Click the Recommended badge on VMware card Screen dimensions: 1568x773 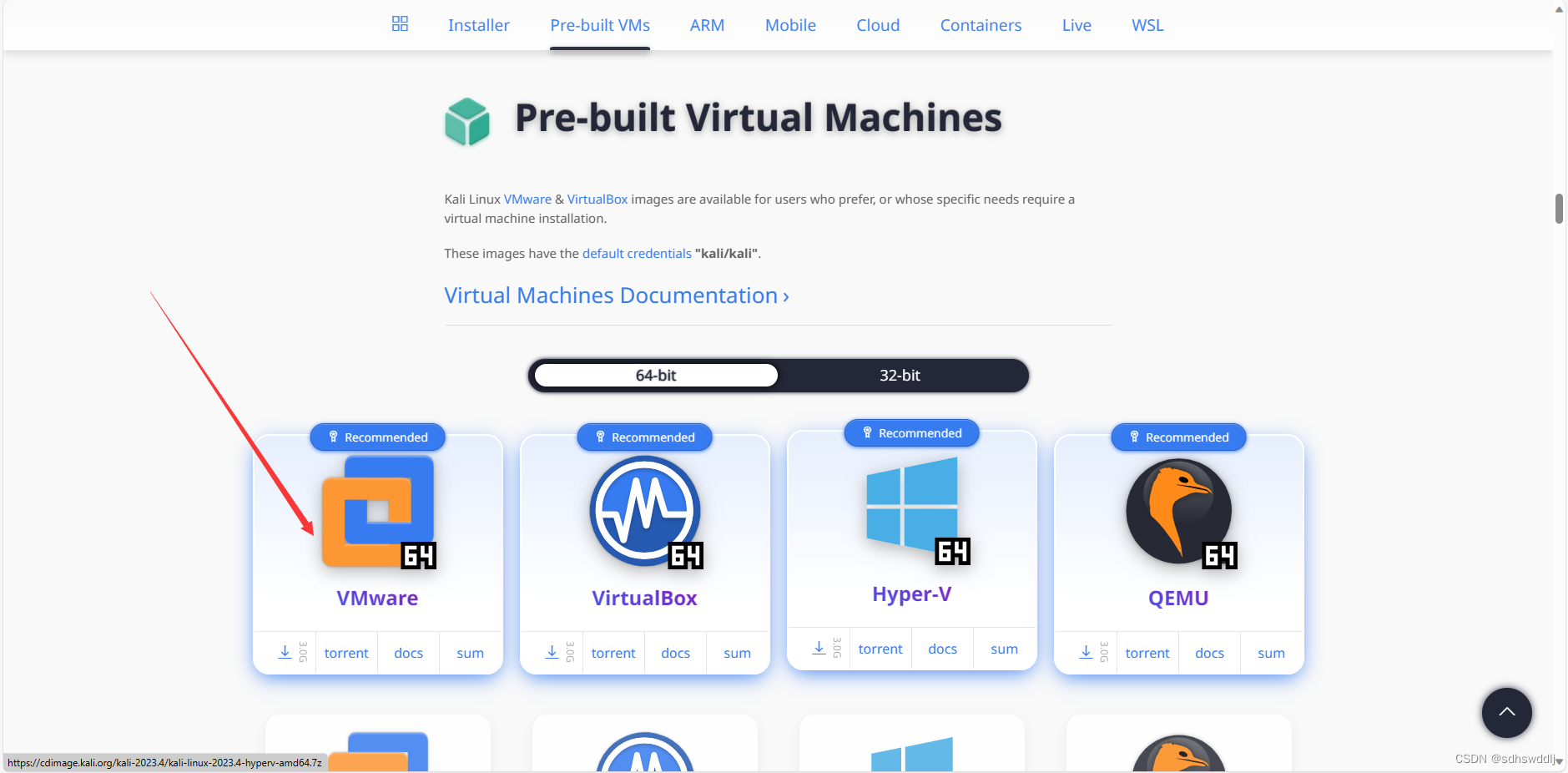click(378, 437)
